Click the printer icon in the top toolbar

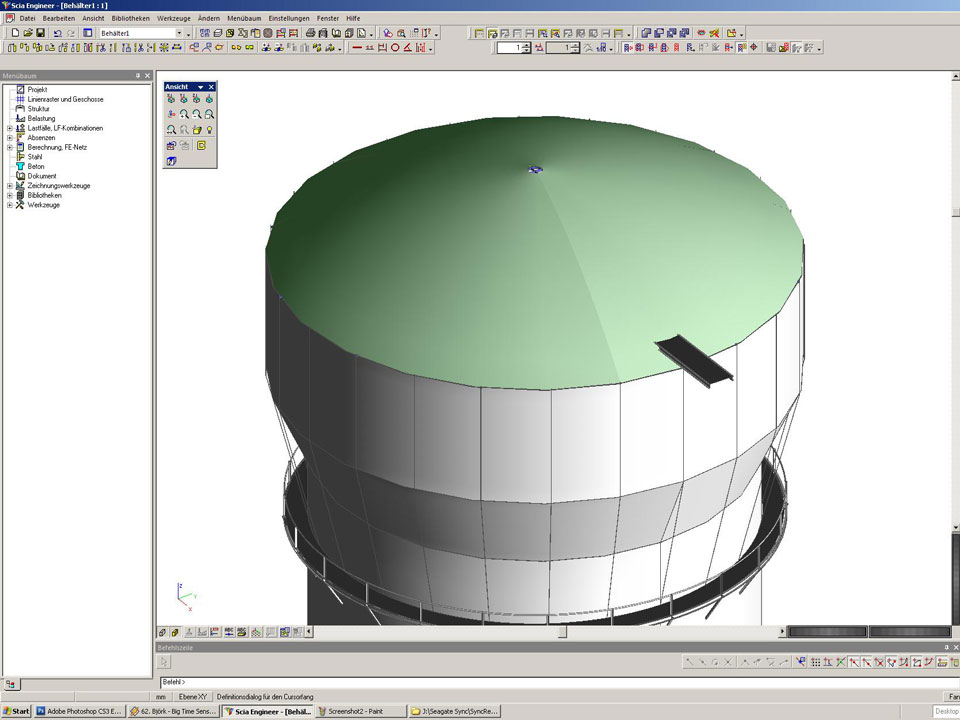pyautogui.click(x=310, y=33)
